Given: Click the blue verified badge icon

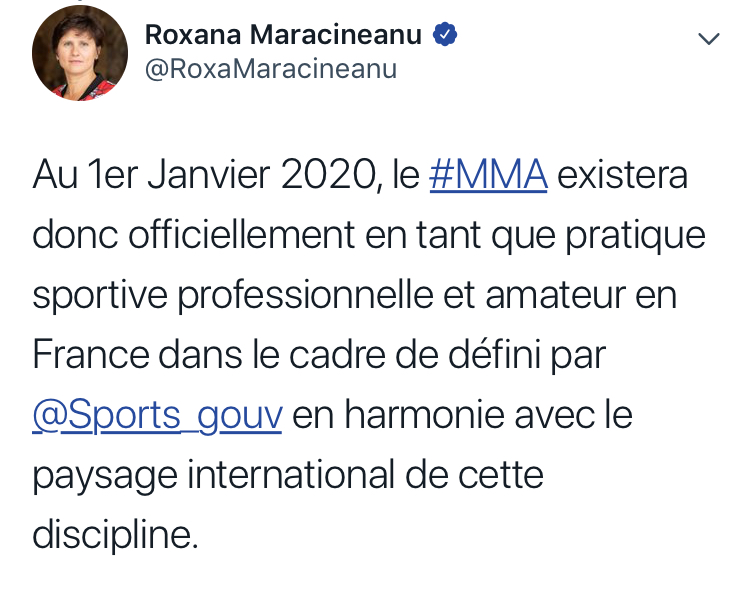Looking at the screenshot, I should pos(445,34).
